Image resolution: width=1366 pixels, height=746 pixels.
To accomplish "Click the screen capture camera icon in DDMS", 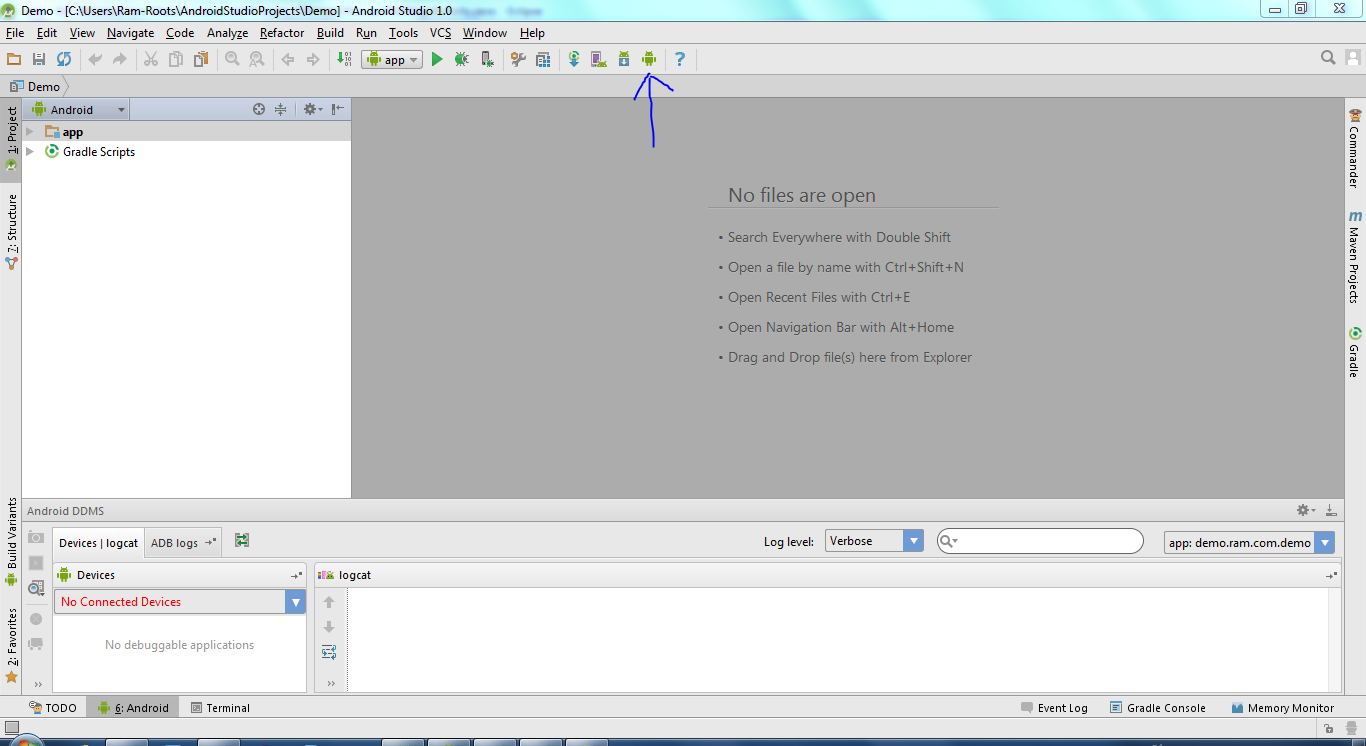I will tap(36, 538).
